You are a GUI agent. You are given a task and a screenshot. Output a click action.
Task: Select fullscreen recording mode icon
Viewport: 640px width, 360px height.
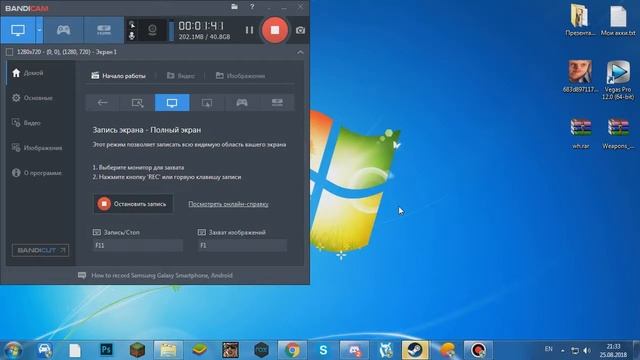tap(172, 102)
